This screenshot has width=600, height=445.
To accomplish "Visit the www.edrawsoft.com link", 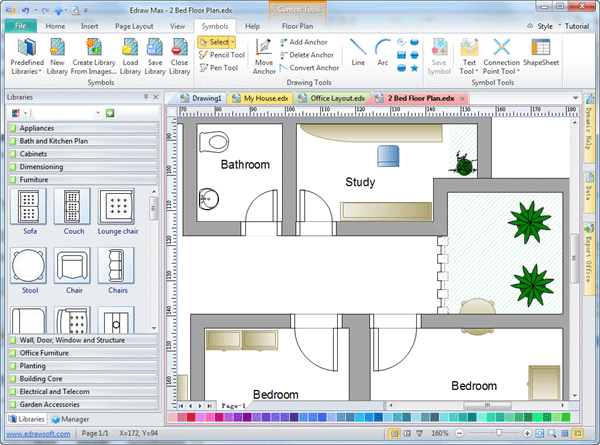I will coord(38,434).
